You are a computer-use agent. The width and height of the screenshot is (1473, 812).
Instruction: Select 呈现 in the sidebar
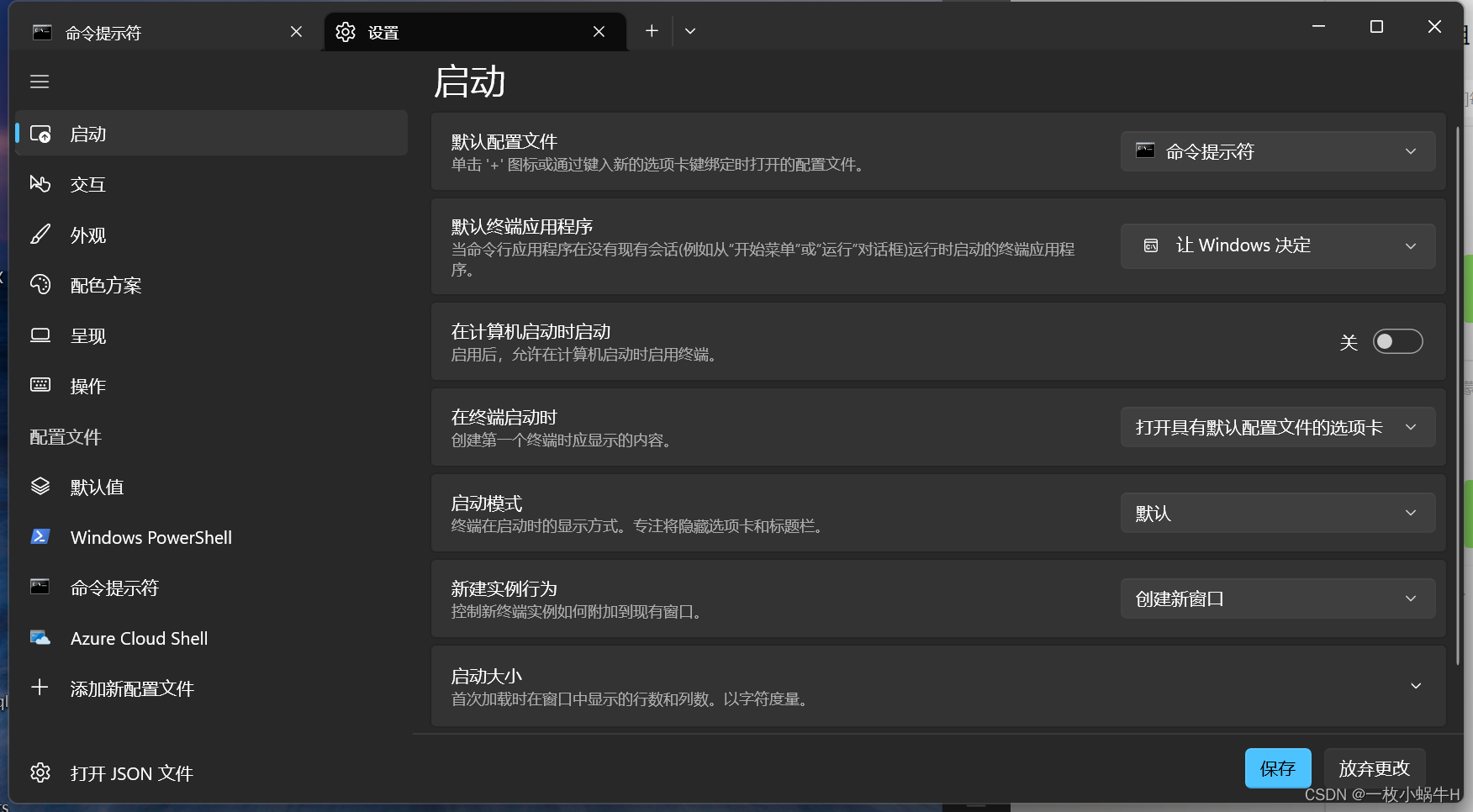coord(211,335)
